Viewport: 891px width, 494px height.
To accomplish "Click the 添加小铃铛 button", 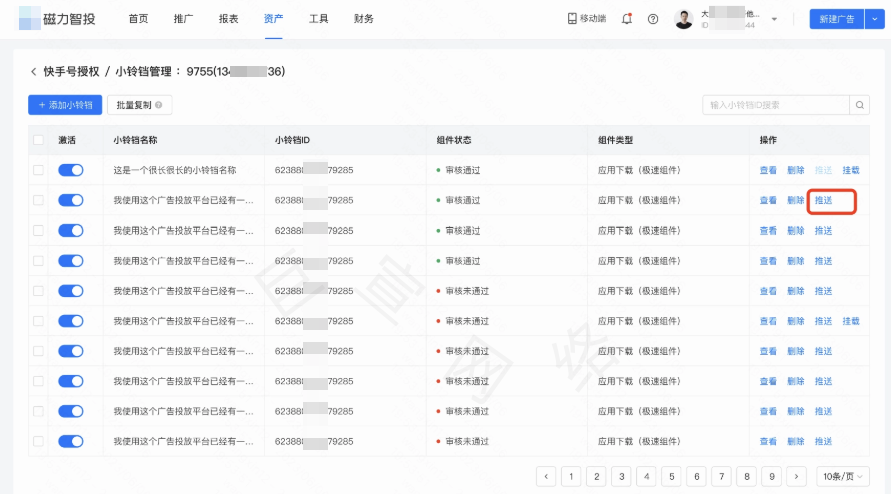I will [x=65, y=105].
